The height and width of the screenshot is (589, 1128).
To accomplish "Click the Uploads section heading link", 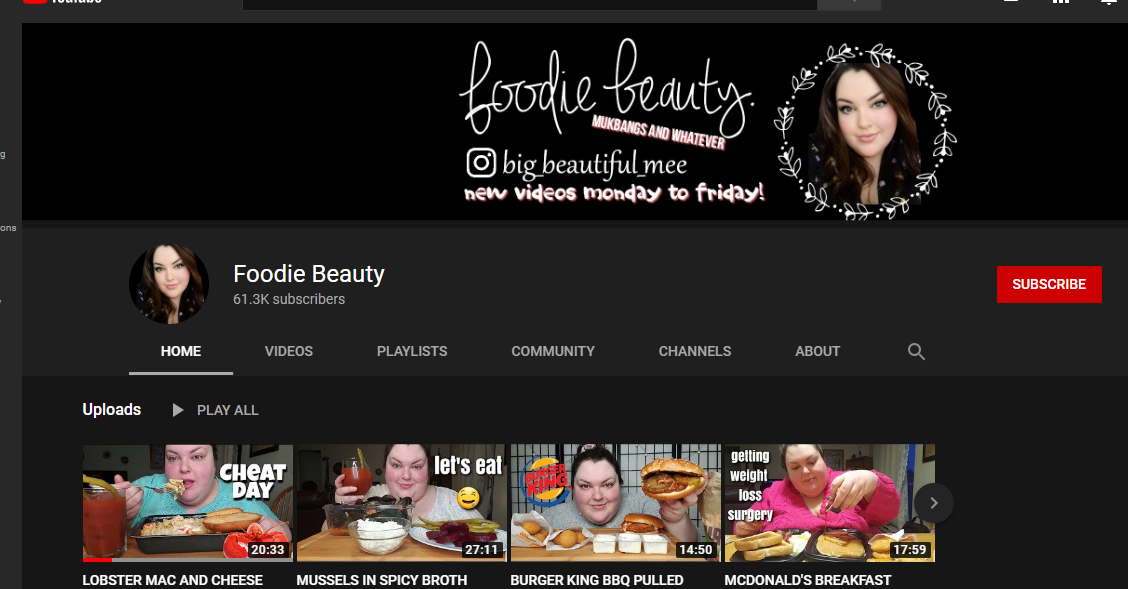I will click(112, 410).
